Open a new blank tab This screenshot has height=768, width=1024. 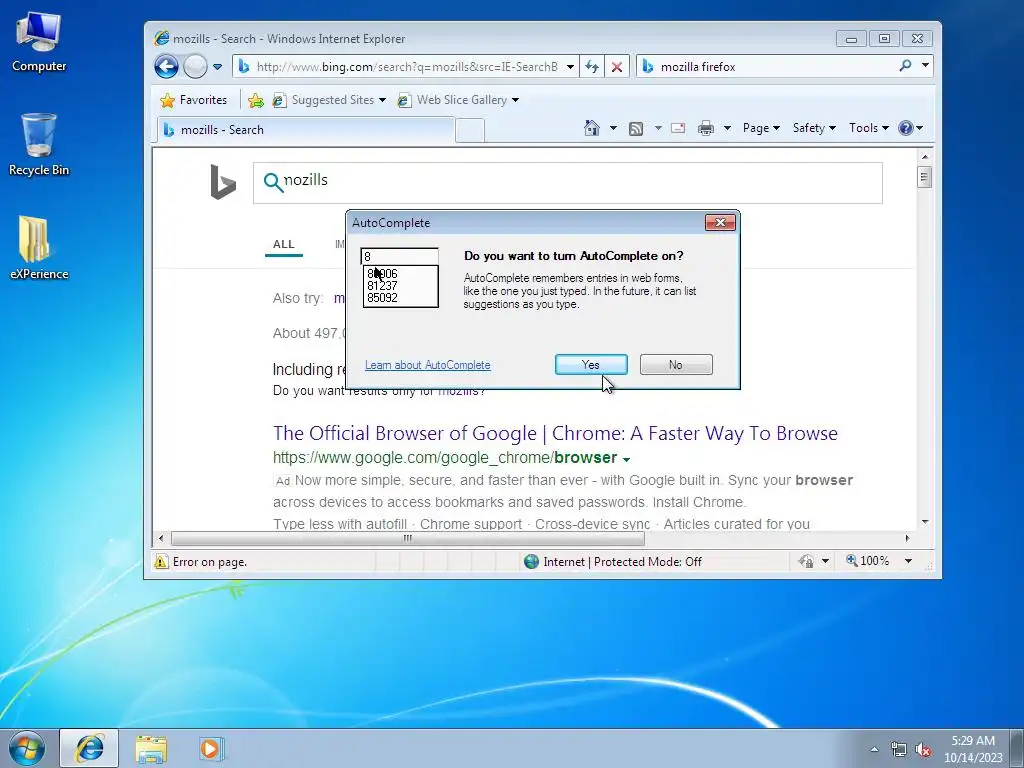[x=470, y=130]
